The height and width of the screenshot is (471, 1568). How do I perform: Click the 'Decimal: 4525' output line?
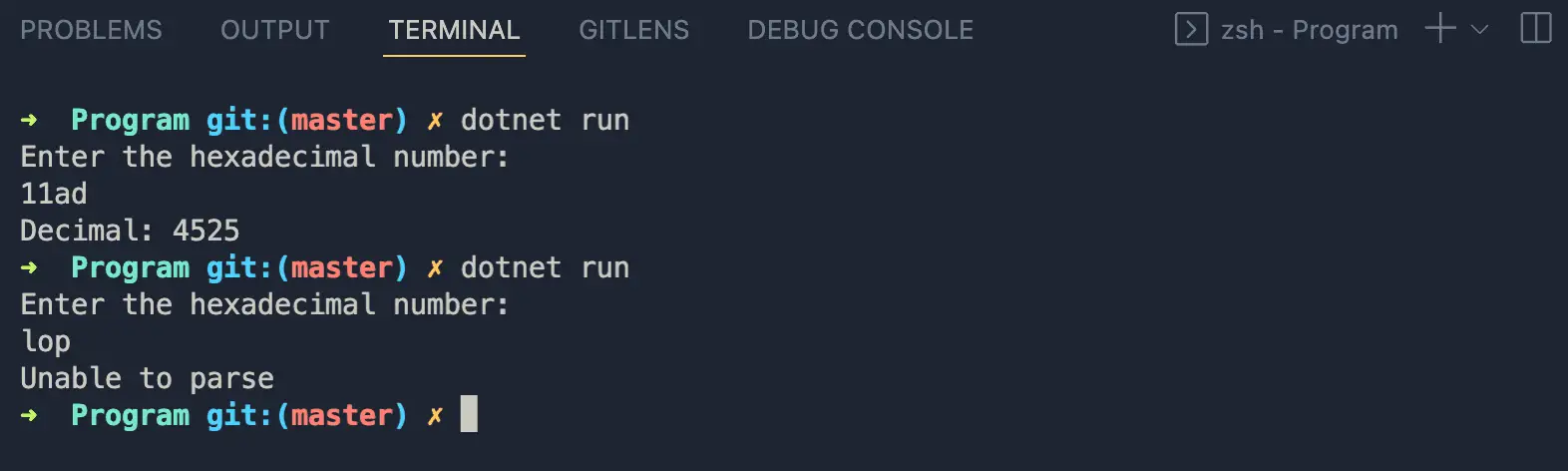click(x=130, y=231)
